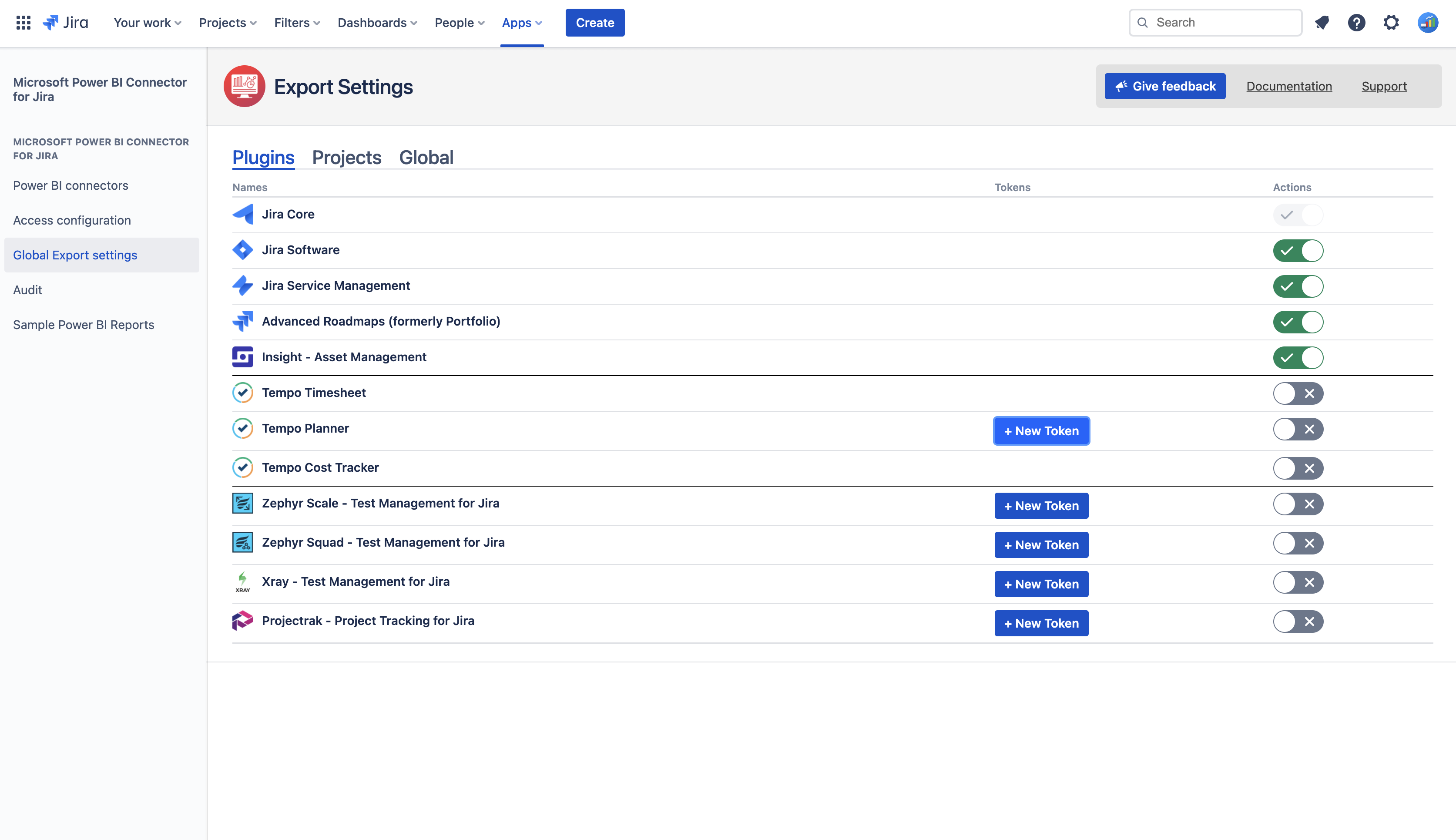Add New Token for Zephyr Squad
This screenshot has width=1456, height=840.
(1041, 545)
